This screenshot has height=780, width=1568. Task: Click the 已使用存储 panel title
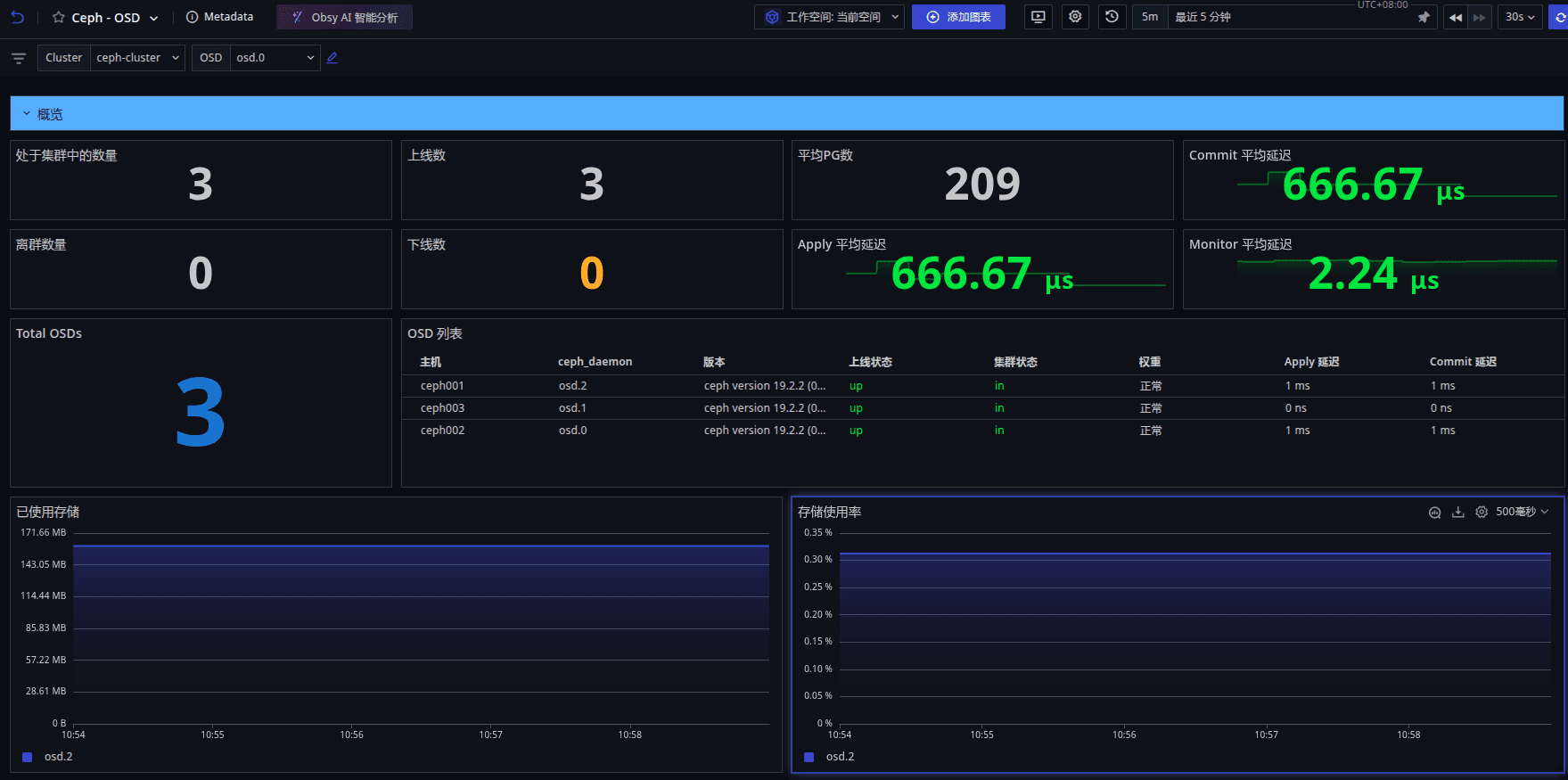pos(47,512)
